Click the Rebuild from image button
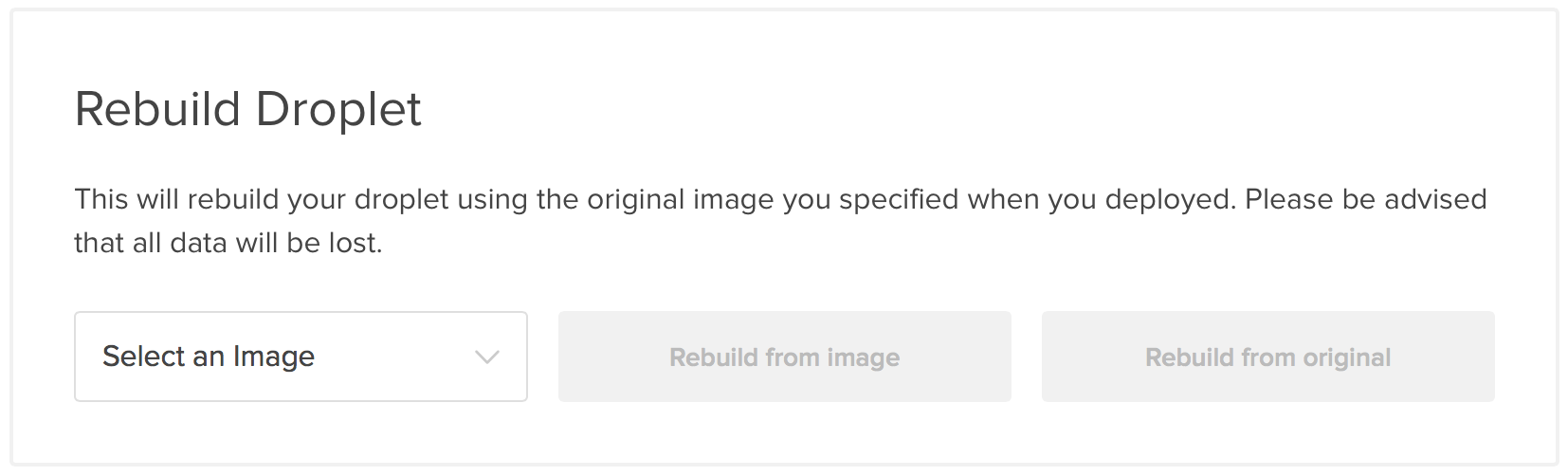The width and height of the screenshot is (1568, 476). pyautogui.click(x=784, y=357)
